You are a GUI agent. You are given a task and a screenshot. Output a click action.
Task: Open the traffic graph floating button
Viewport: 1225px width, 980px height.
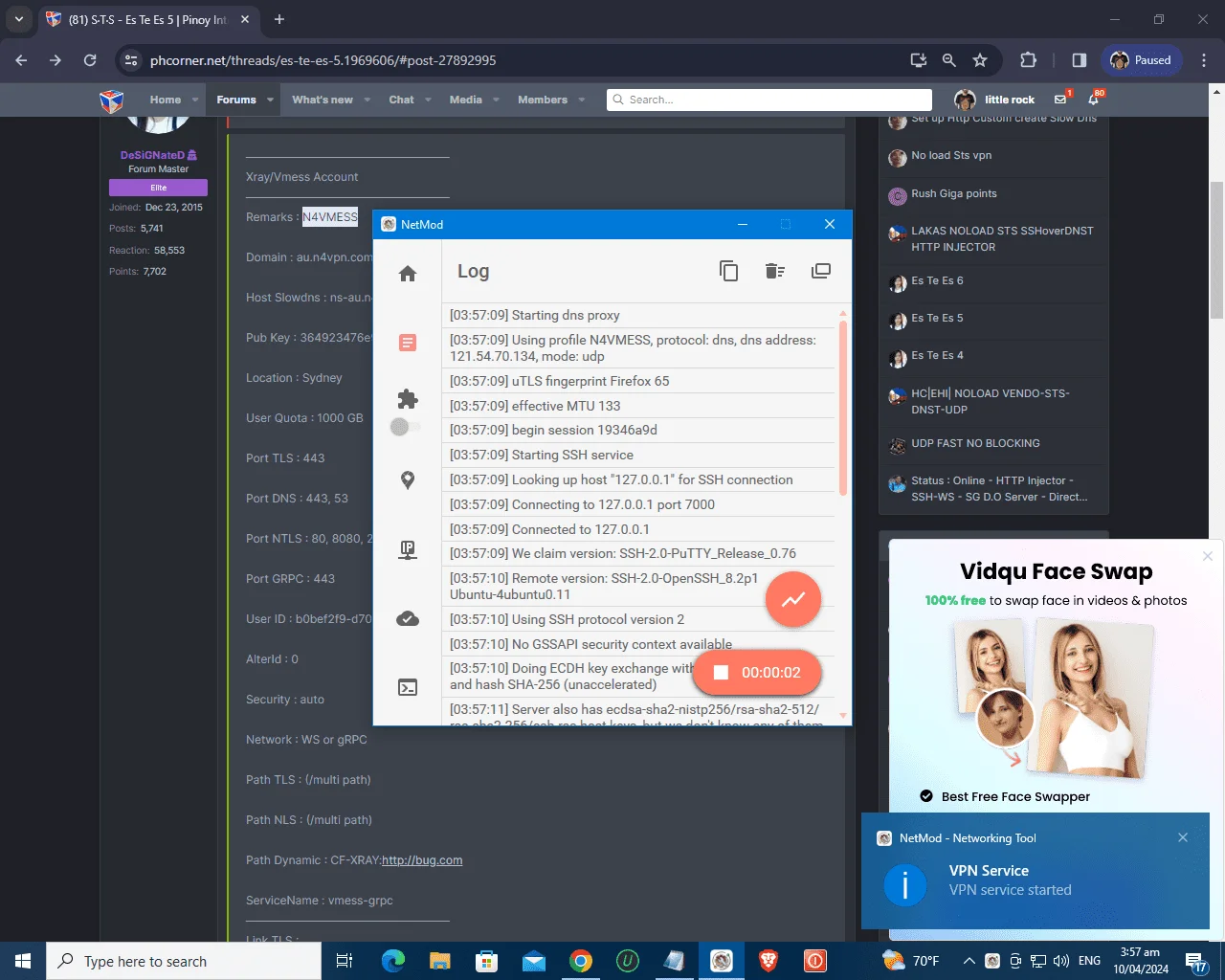pos(793,599)
